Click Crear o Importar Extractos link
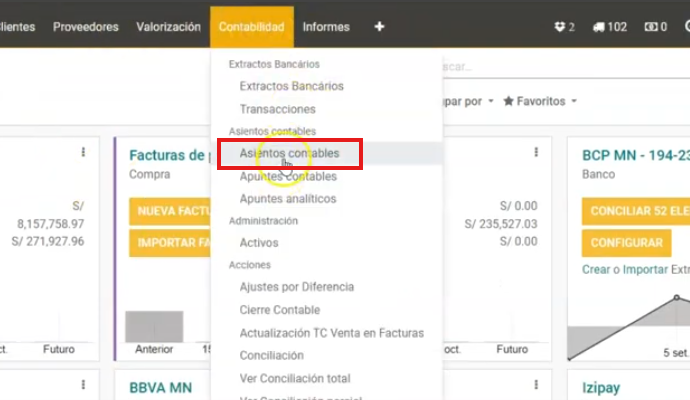 point(636,269)
